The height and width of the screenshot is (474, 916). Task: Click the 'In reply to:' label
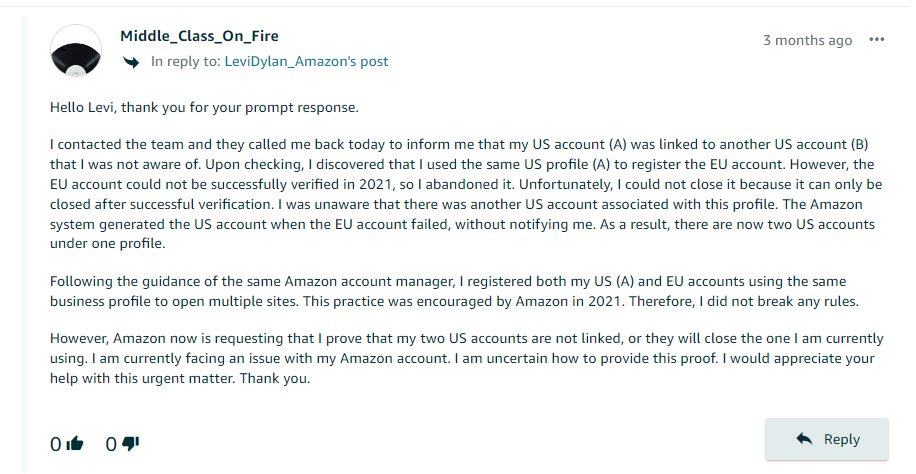point(186,61)
